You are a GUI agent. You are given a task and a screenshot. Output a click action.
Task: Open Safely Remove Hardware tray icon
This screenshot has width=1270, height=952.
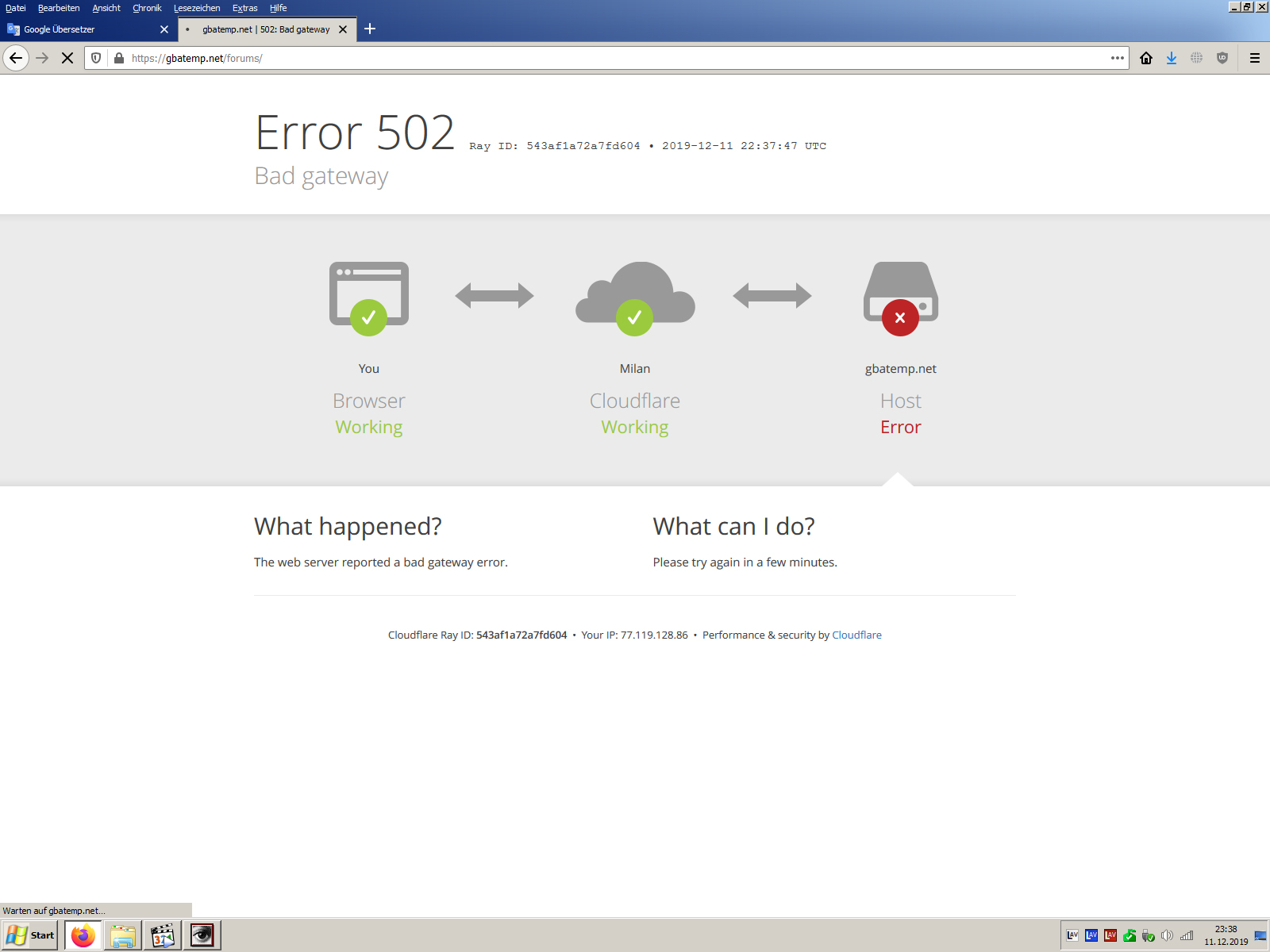tap(1149, 935)
